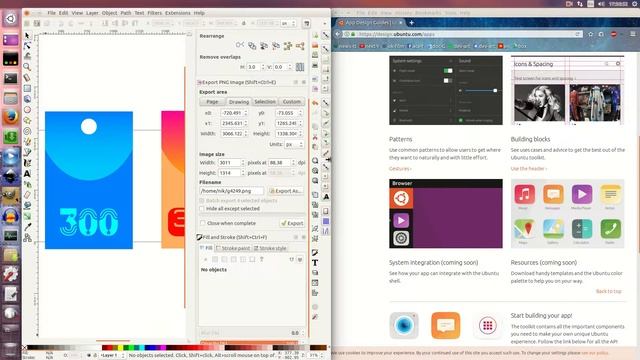The height and width of the screenshot is (360, 640).
Task: Step the x0 value spinner
Action: pos(246,113)
